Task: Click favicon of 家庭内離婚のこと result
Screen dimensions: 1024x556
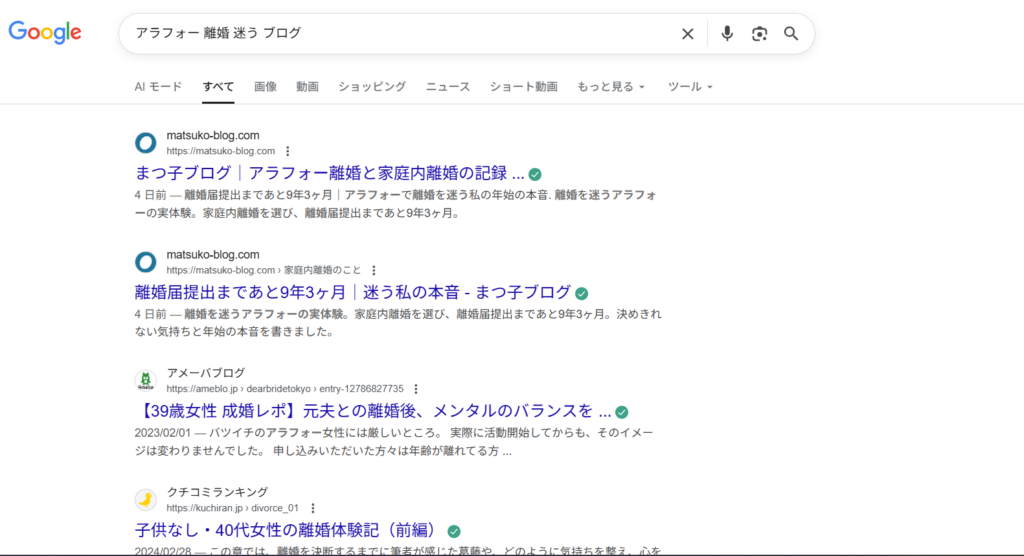Action: (146, 262)
